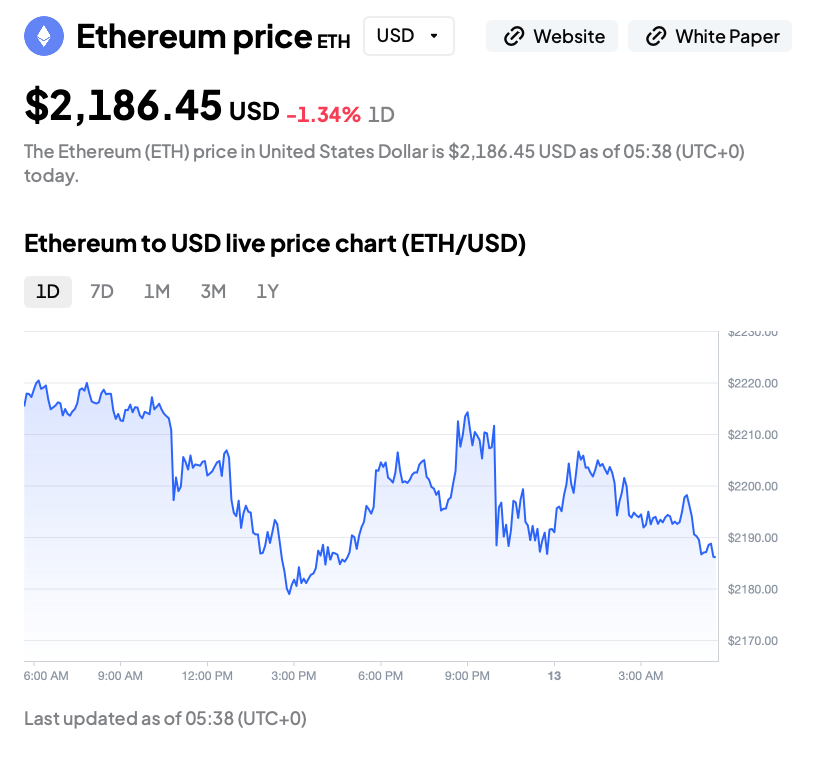Image resolution: width=816 pixels, height=760 pixels.
Task: Show the 1M price chart
Action: click(157, 292)
